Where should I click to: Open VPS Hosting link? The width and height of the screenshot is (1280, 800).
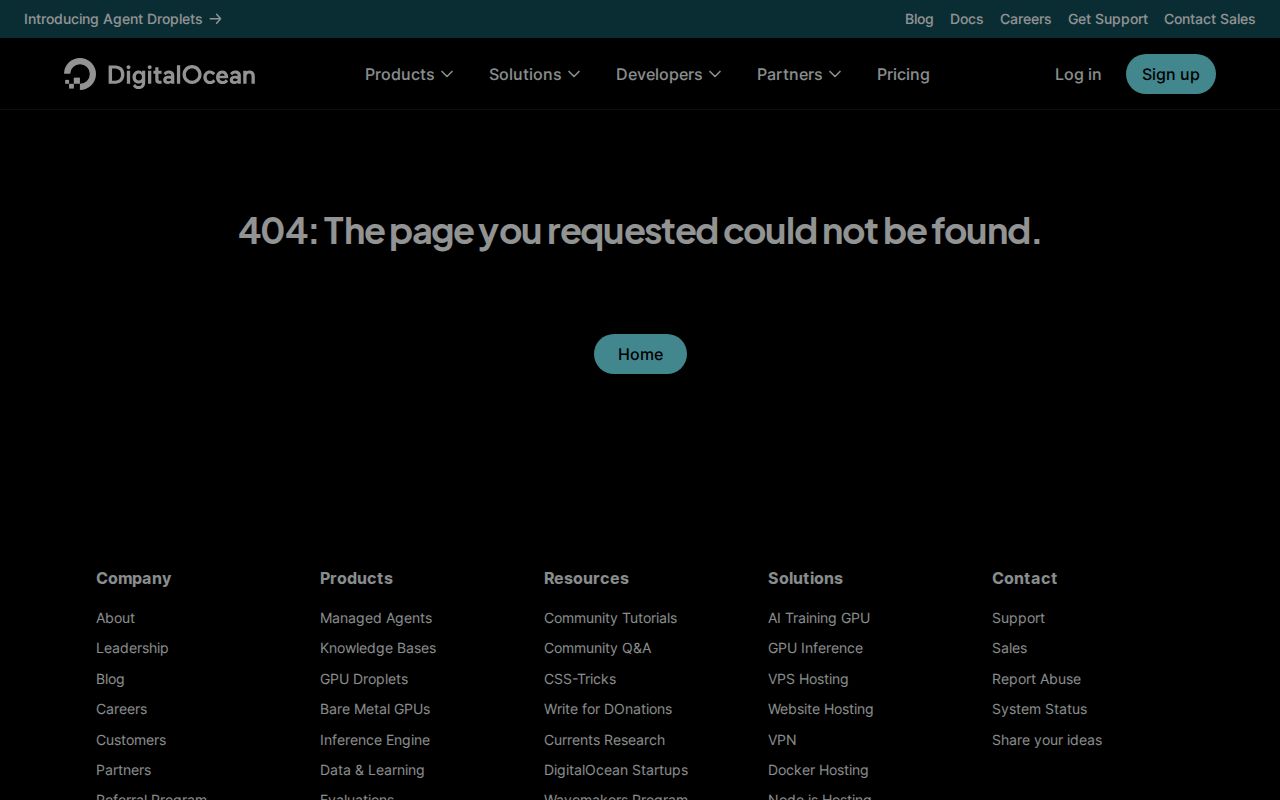808,679
